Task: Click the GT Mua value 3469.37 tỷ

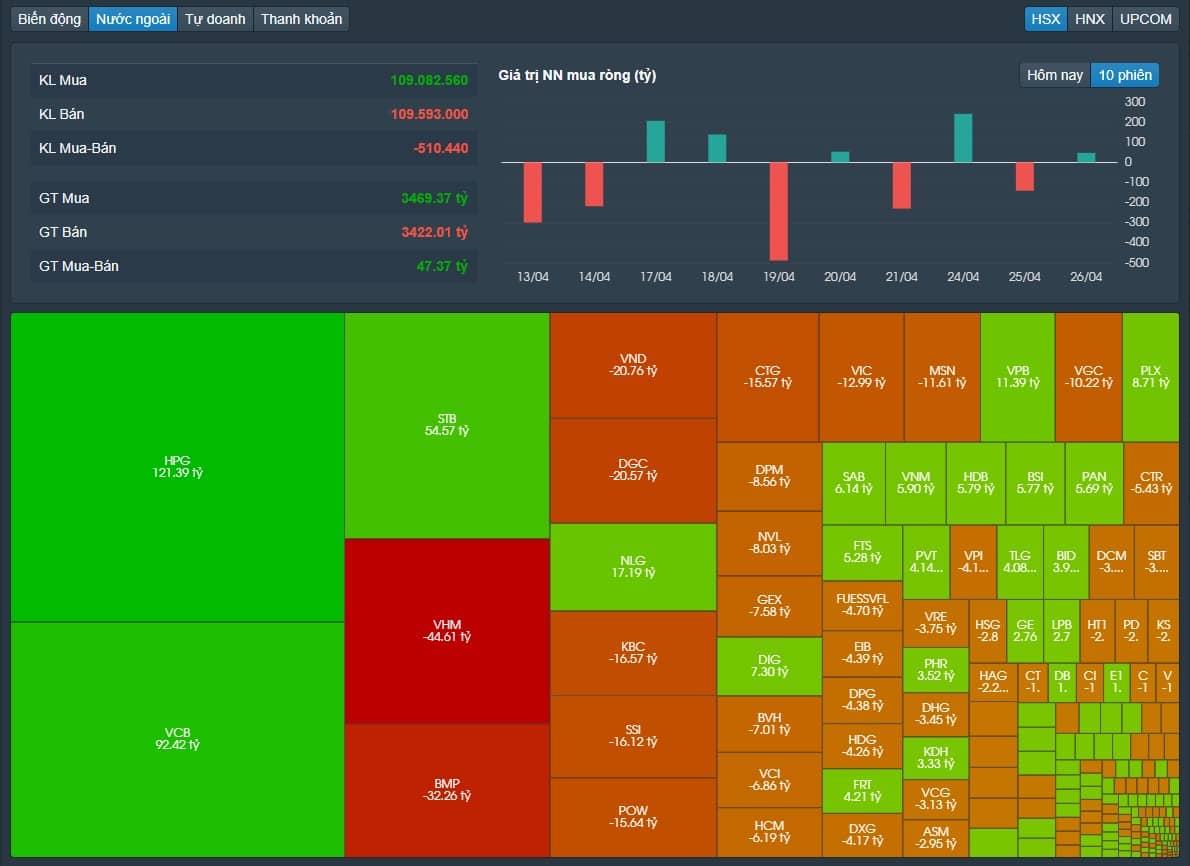Action: (x=434, y=199)
